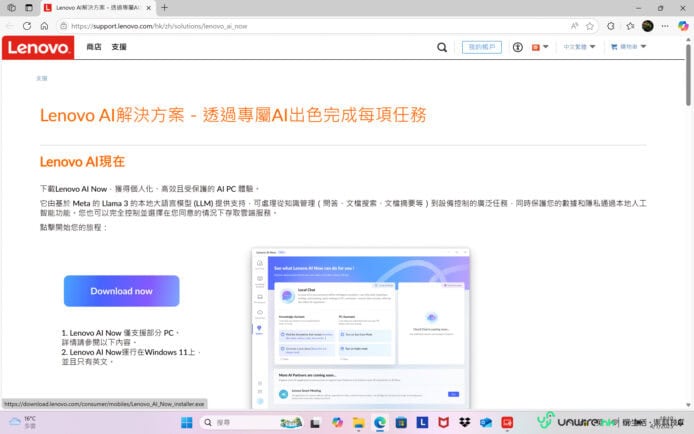Screen dimensions: 694x434
Task: Click the taskbar search box
Action: 251,423
